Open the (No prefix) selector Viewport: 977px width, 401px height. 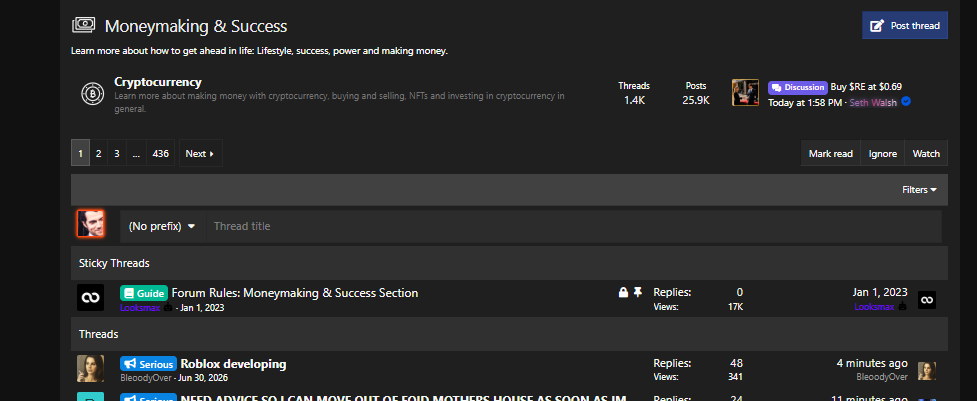click(x=162, y=226)
